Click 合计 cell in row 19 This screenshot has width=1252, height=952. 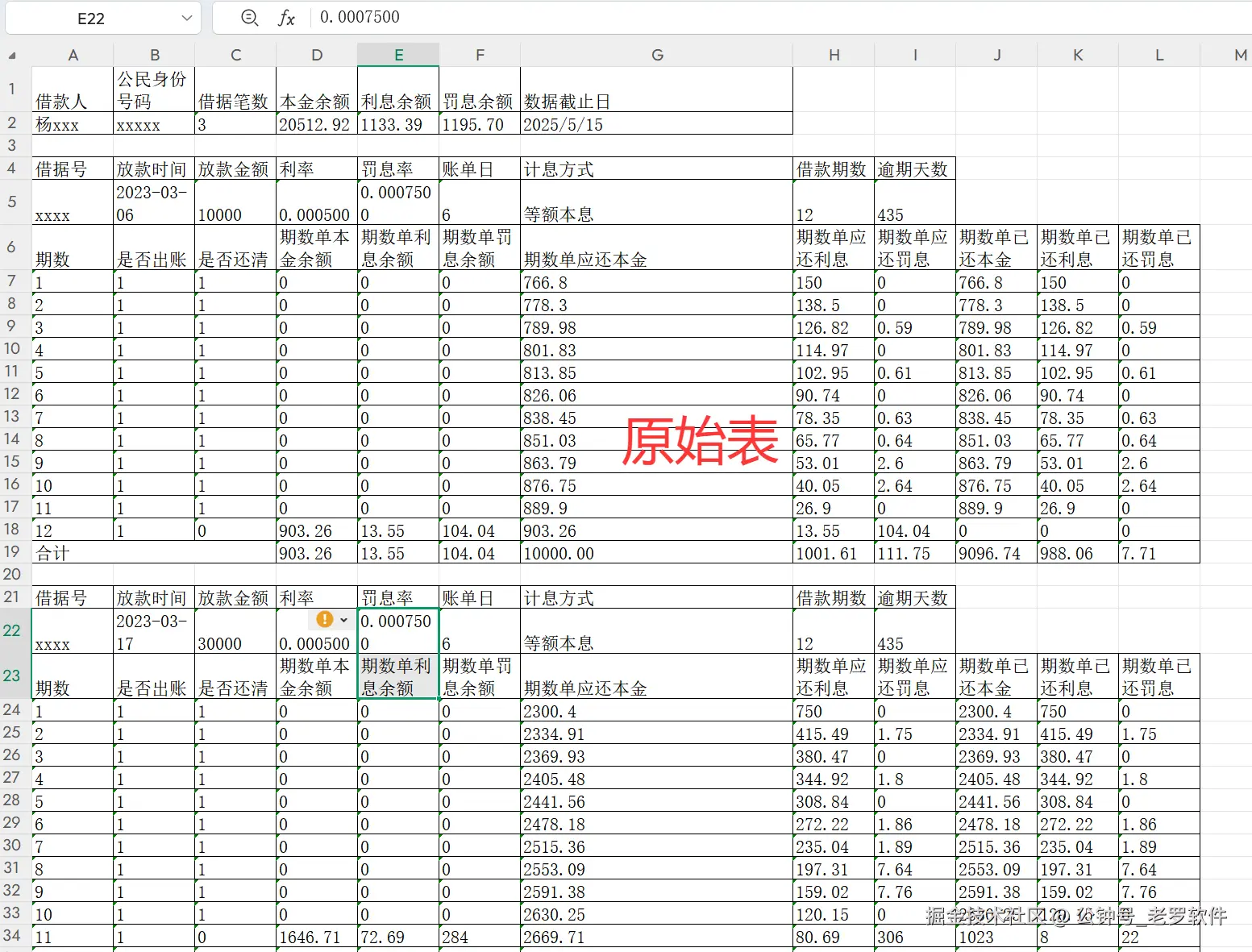(154, 553)
